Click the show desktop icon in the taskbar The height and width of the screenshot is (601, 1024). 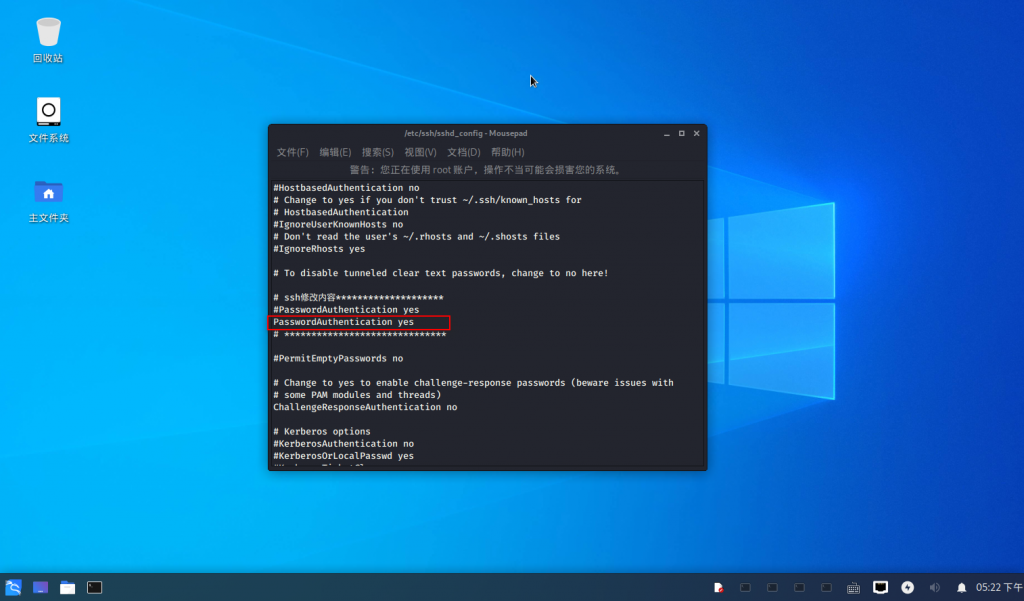coord(40,587)
